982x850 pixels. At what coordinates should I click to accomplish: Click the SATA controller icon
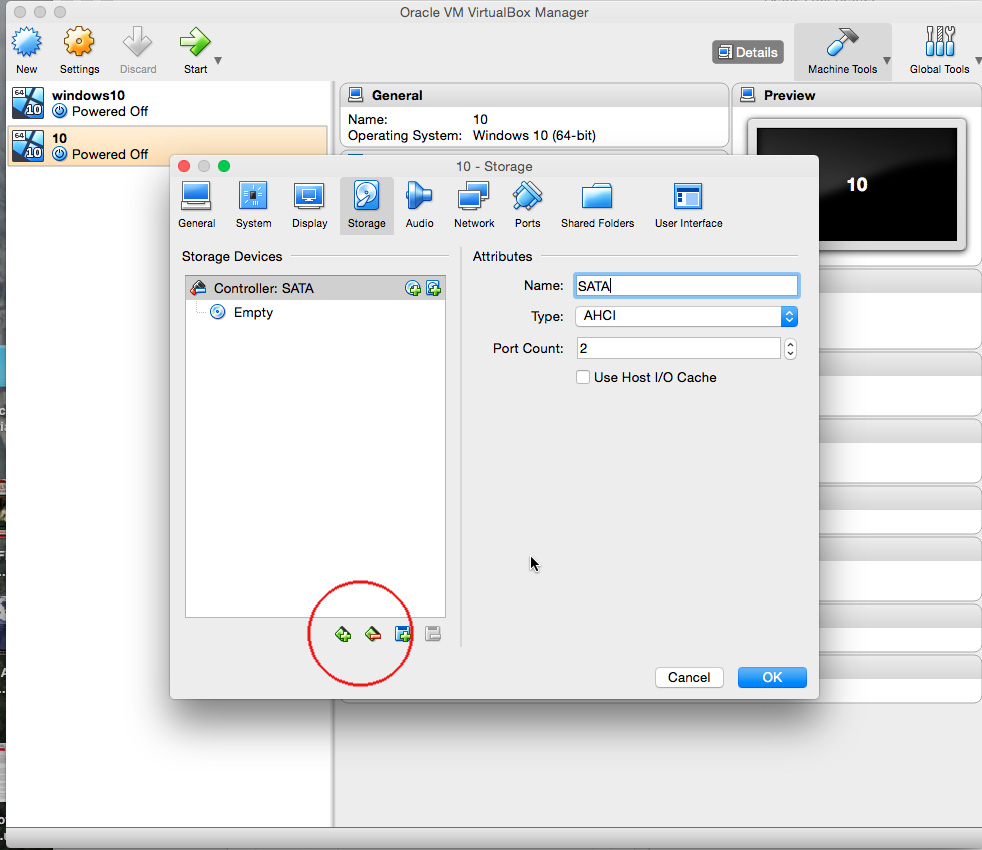coord(199,288)
